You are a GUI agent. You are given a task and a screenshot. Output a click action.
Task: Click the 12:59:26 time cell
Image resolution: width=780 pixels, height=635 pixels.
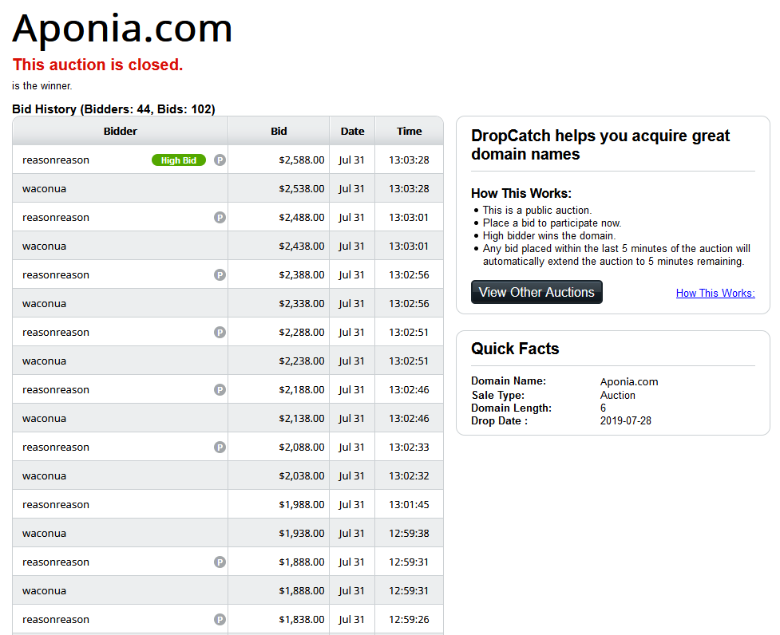pyautogui.click(x=409, y=620)
